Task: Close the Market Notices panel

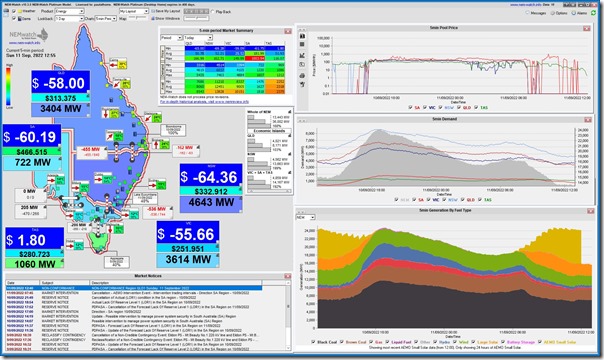Action: point(287,276)
